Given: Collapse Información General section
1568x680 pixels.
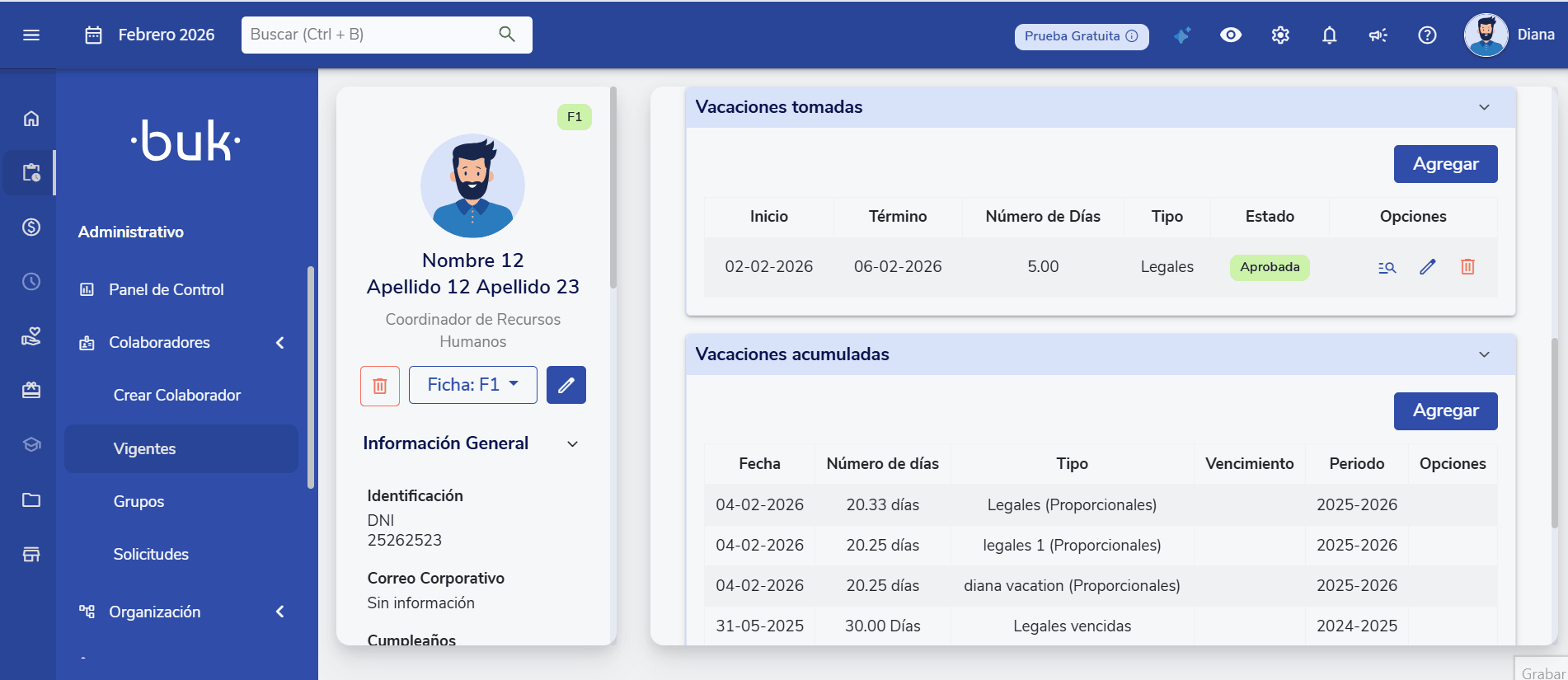Looking at the screenshot, I should tap(572, 443).
